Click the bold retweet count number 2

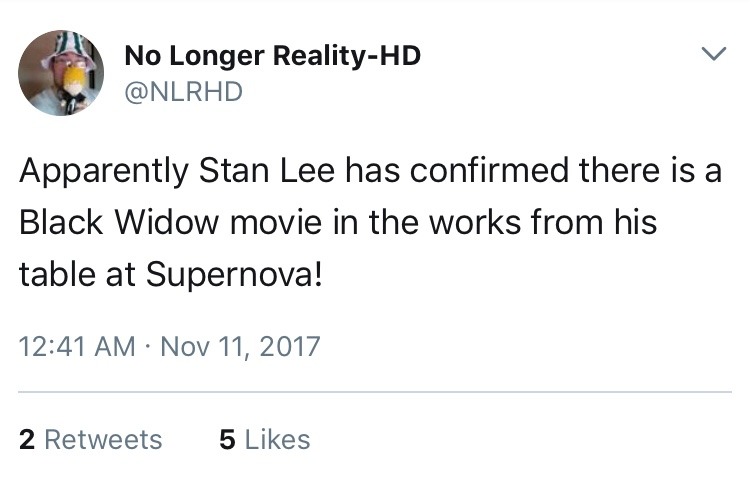point(25,440)
